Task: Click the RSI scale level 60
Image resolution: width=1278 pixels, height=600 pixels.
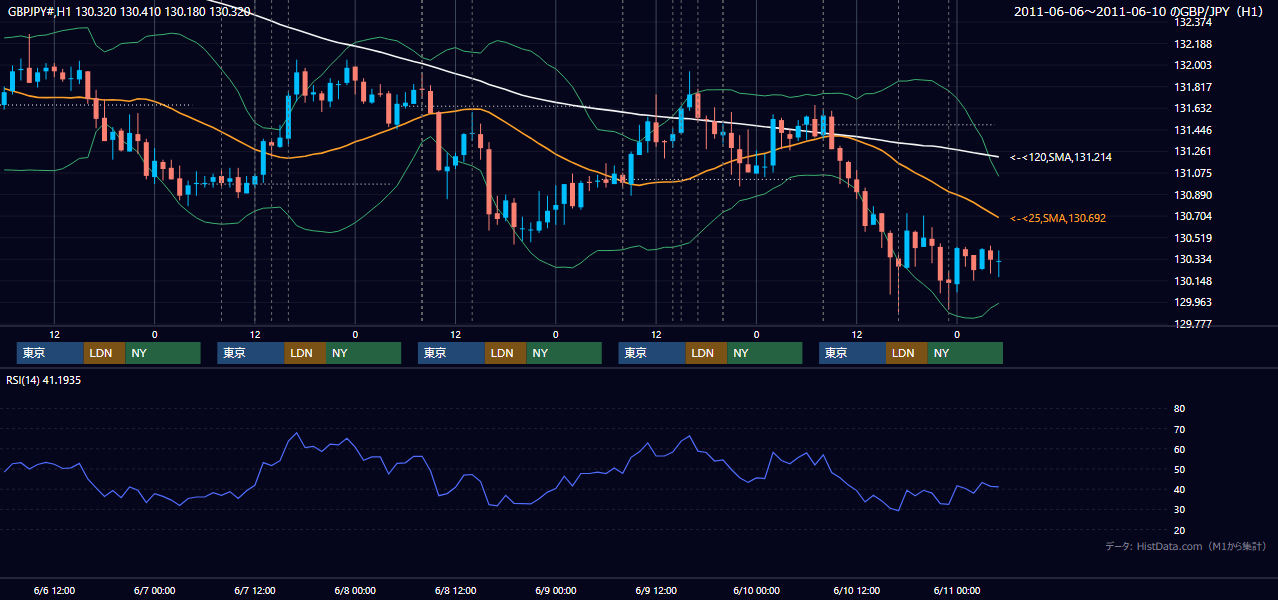Action: click(x=1180, y=450)
